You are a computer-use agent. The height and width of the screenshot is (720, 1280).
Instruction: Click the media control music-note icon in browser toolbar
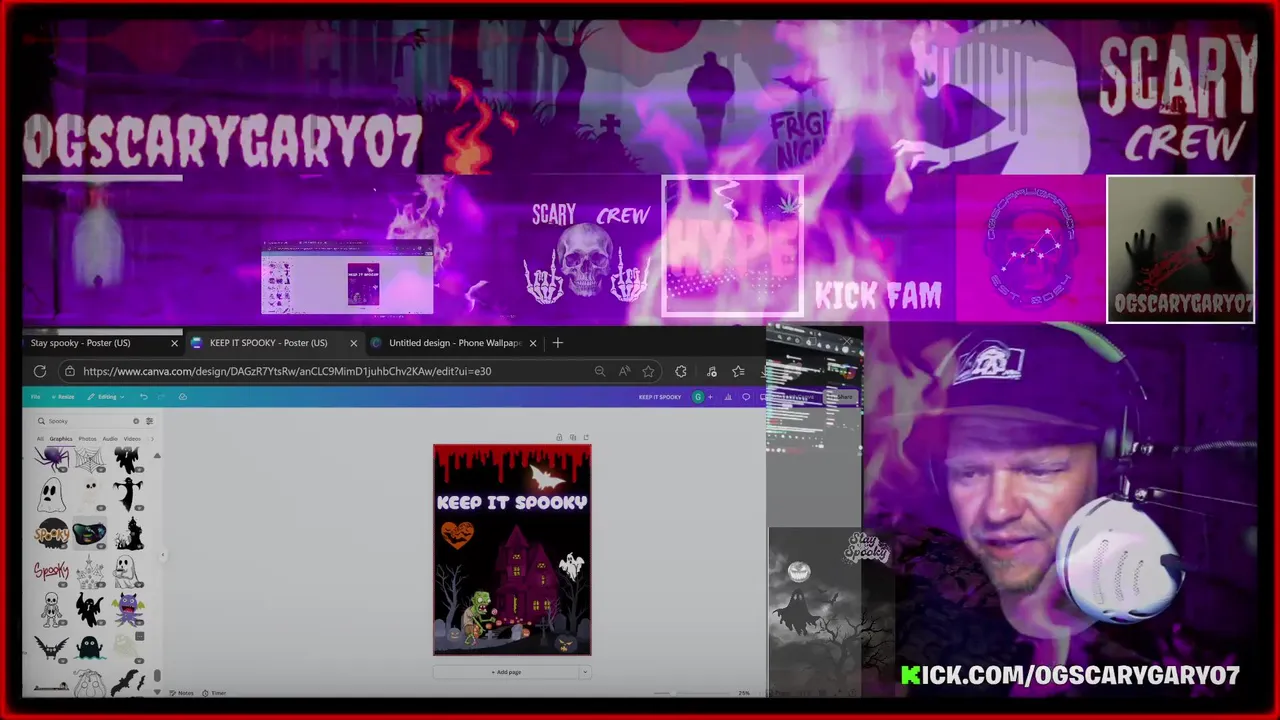(711, 371)
